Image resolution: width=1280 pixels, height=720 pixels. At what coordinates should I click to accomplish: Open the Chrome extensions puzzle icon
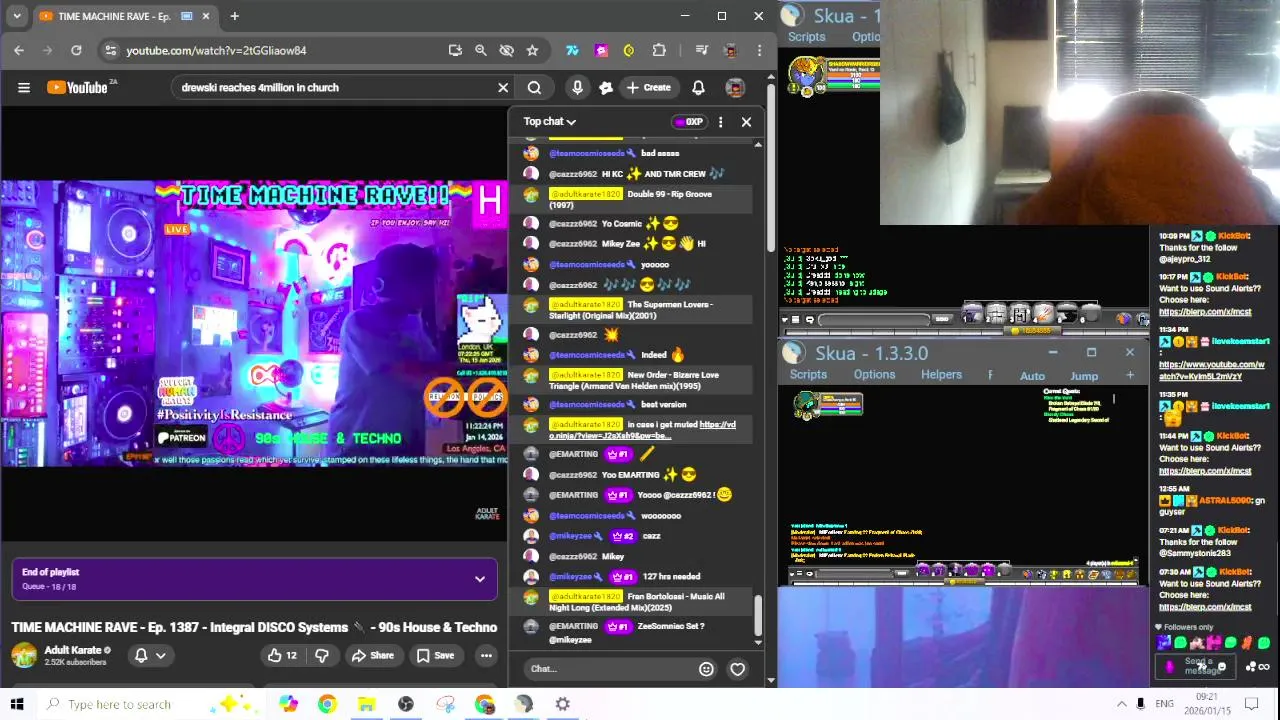point(659,50)
